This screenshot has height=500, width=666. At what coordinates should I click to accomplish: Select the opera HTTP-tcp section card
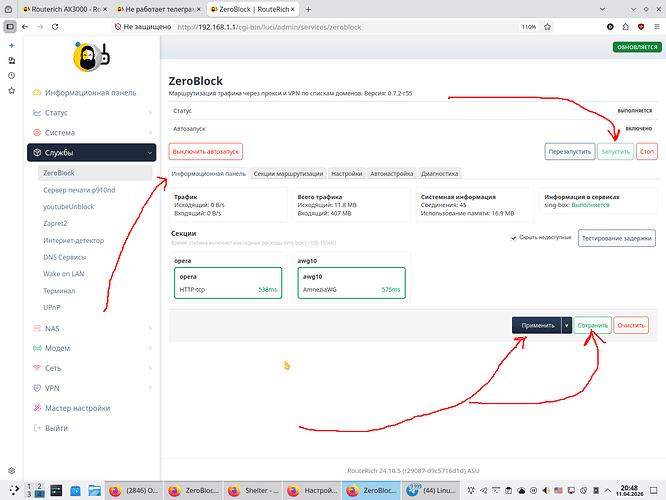click(x=228, y=283)
